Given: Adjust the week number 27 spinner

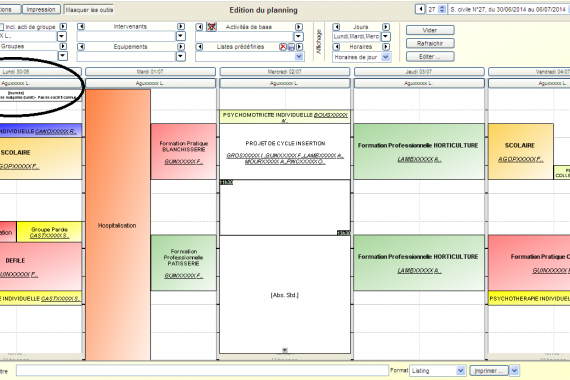Looking at the screenshot, I should tap(442, 9).
